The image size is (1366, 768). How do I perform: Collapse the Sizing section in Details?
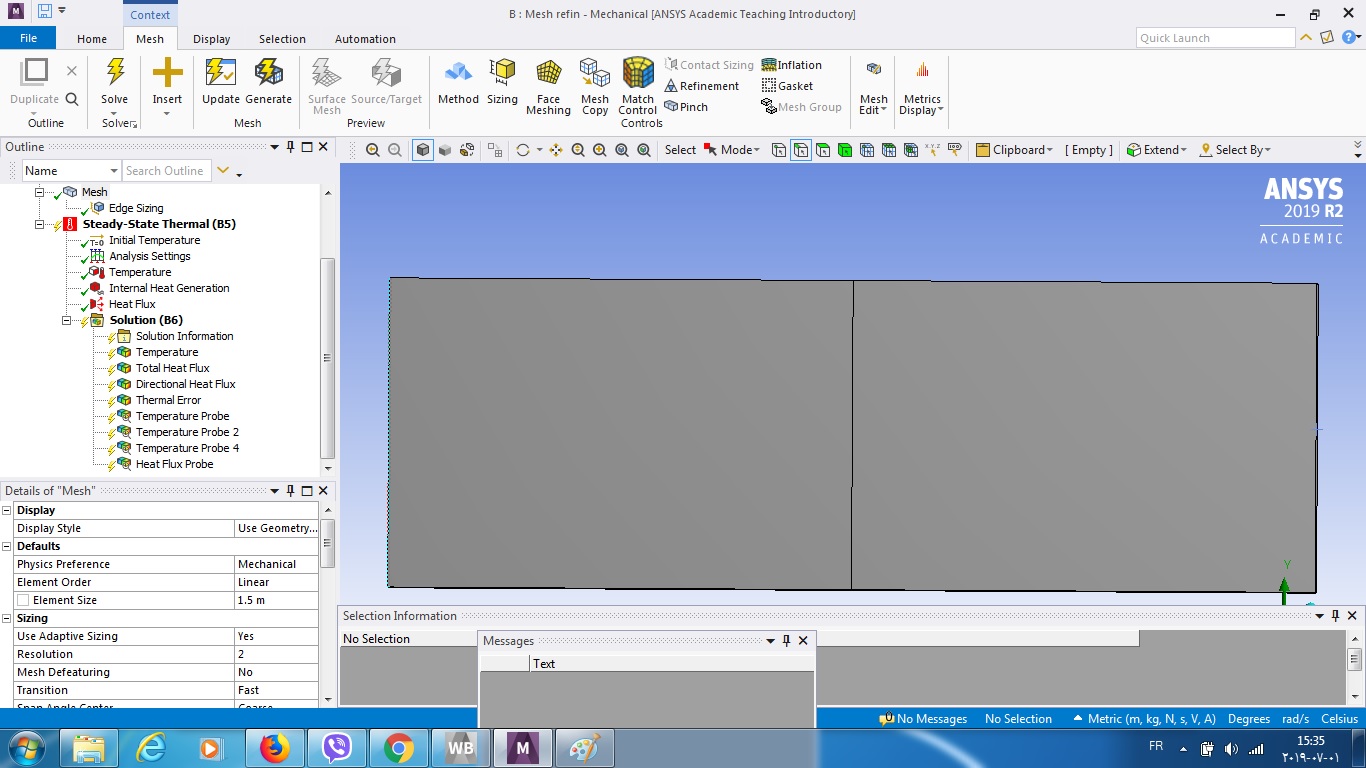point(7,618)
